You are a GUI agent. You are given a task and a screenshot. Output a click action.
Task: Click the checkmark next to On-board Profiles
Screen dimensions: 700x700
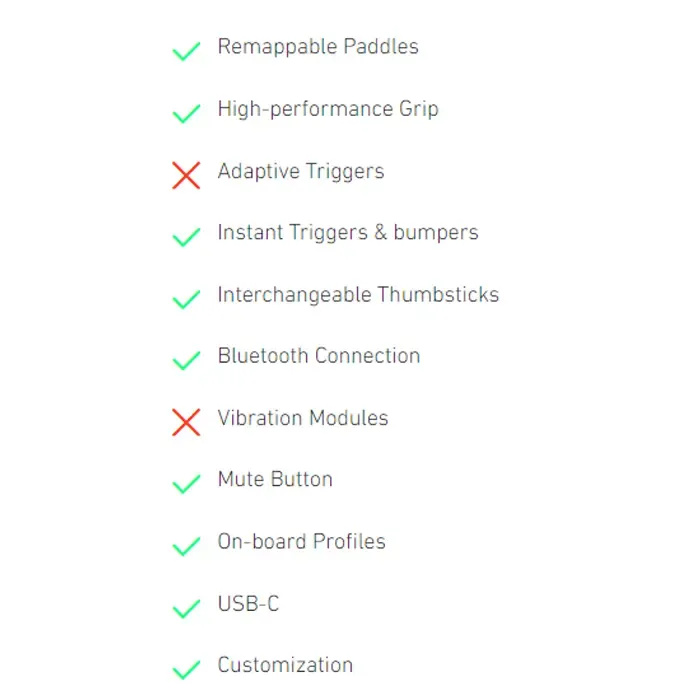pos(186,546)
